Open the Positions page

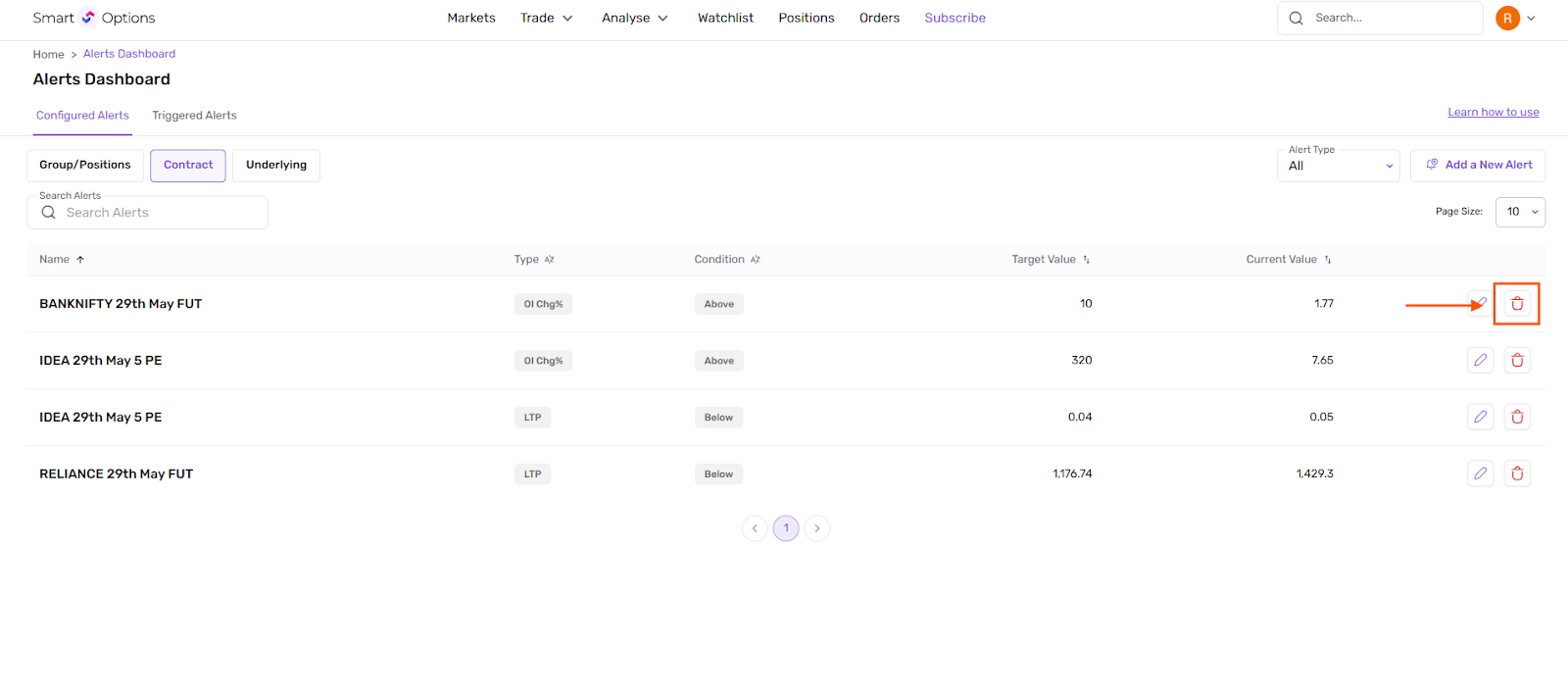point(807,18)
